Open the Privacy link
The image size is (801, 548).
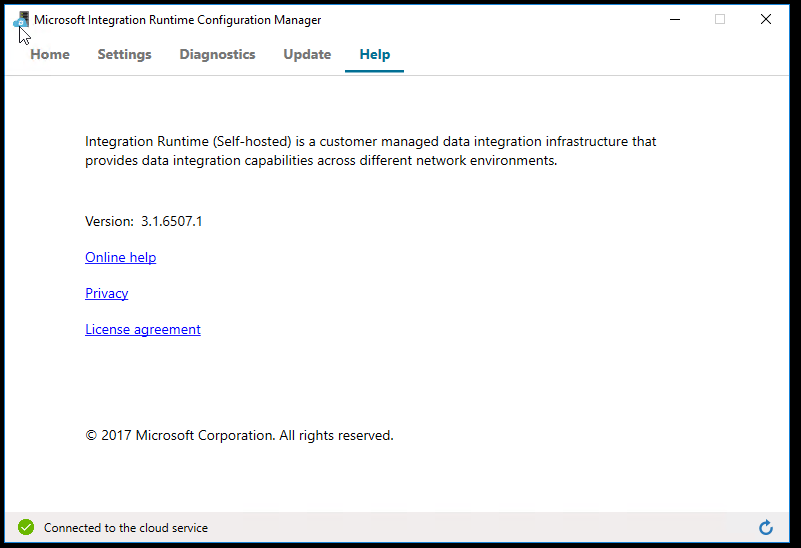pyautogui.click(x=106, y=293)
